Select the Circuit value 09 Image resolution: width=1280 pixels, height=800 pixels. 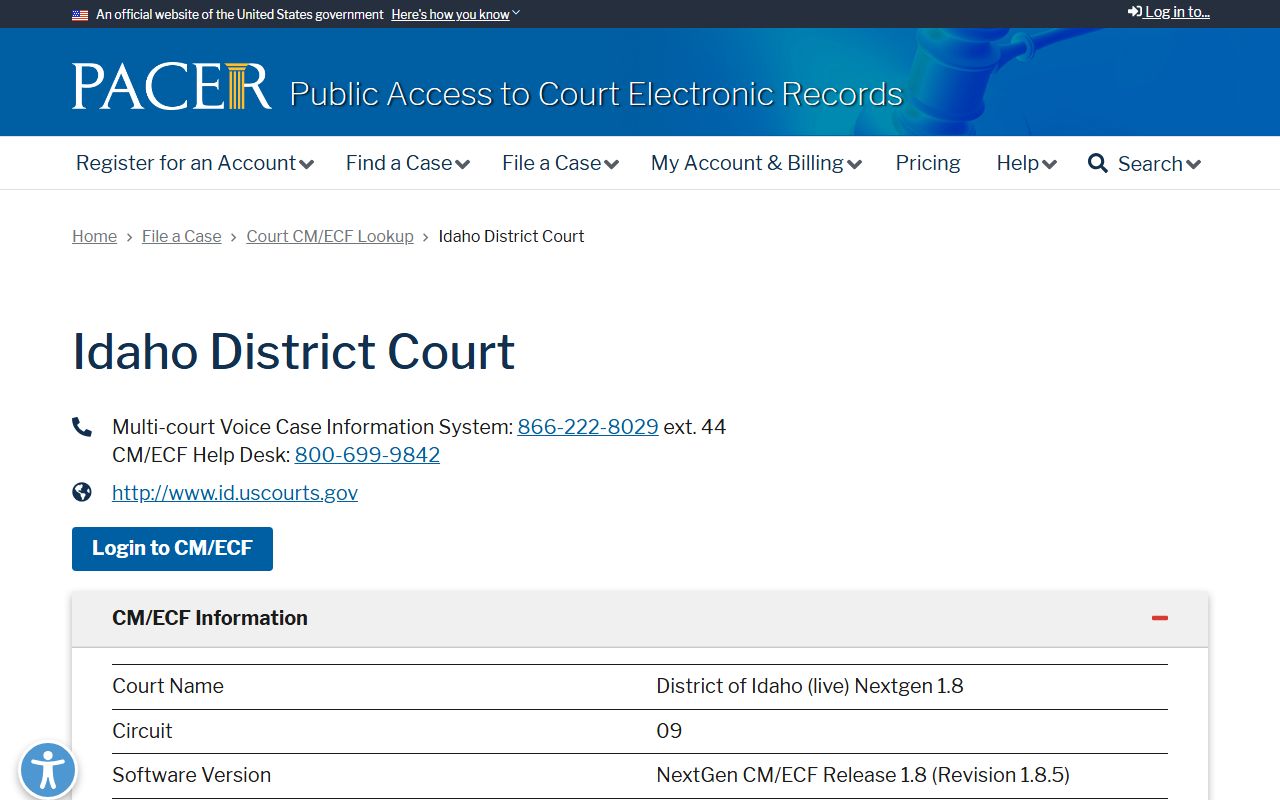[669, 731]
